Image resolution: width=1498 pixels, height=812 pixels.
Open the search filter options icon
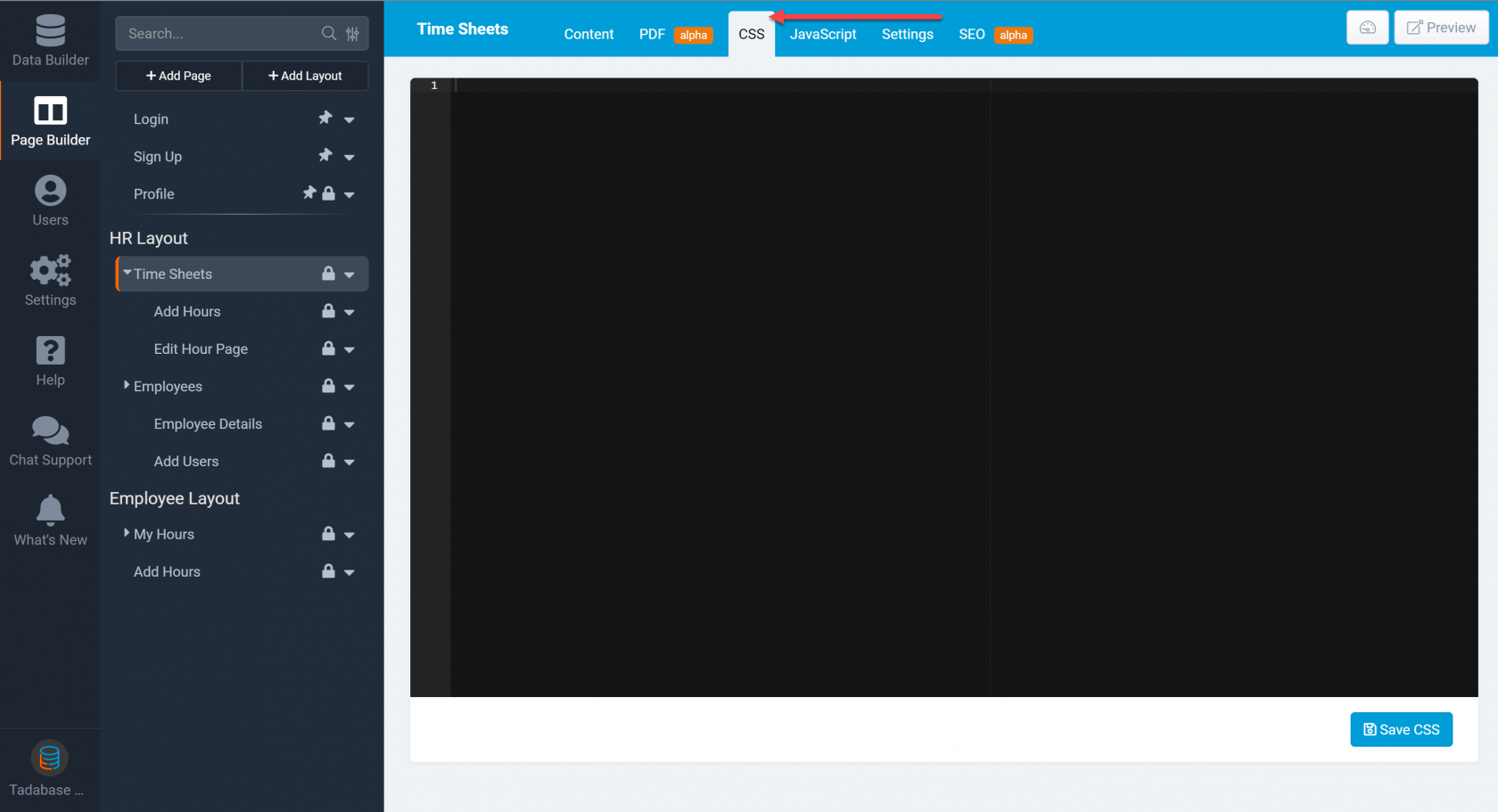353,33
